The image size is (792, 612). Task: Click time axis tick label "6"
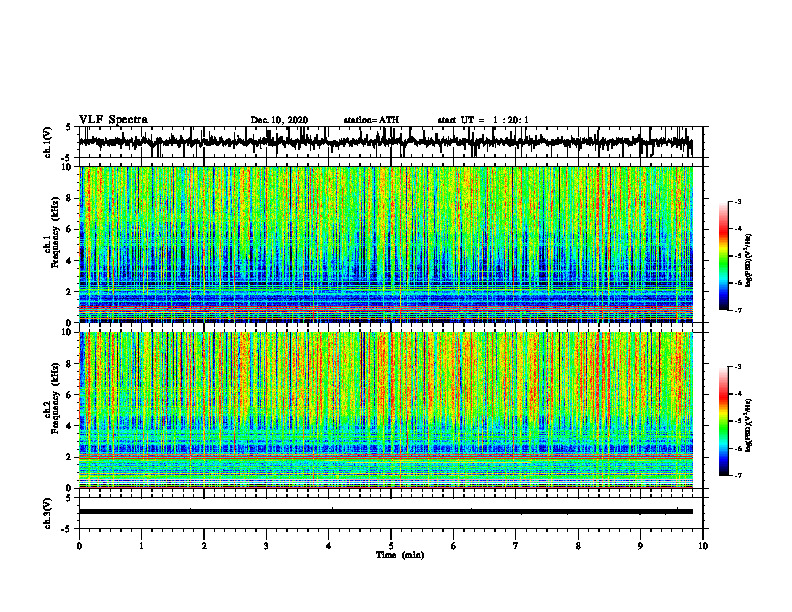(454, 546)
